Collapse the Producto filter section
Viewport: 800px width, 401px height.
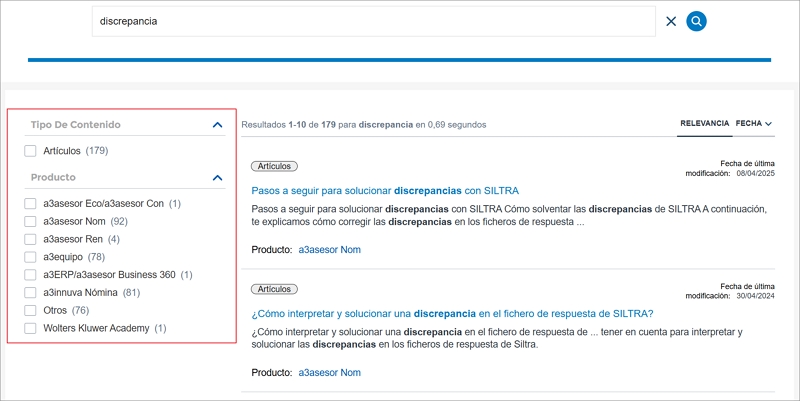[x=217, y=178]
